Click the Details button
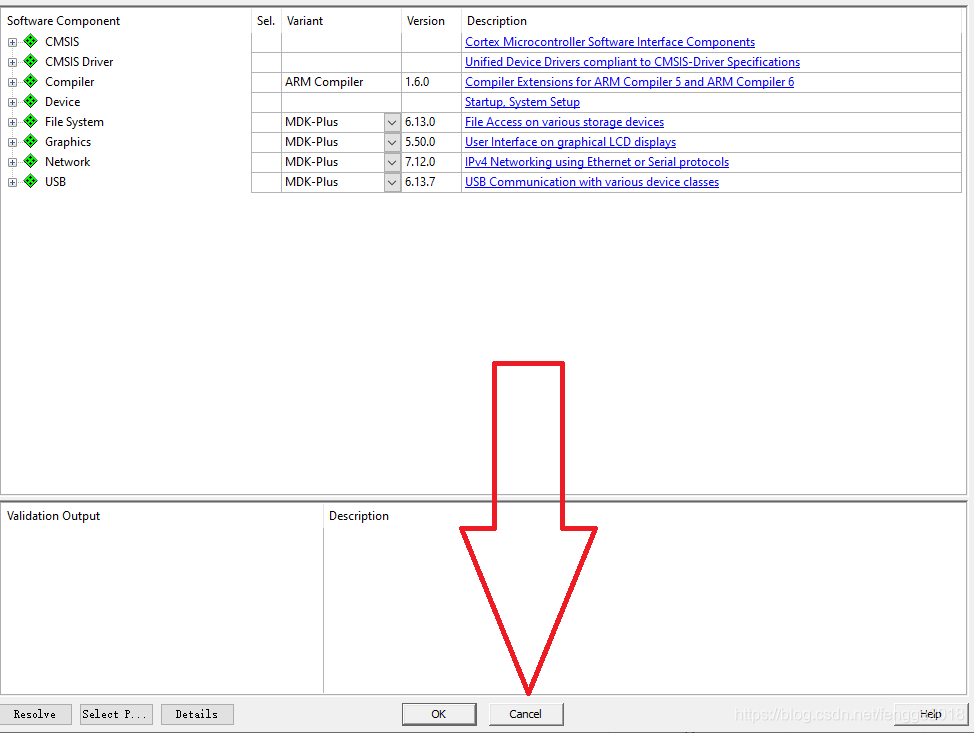 coord(197,714)
